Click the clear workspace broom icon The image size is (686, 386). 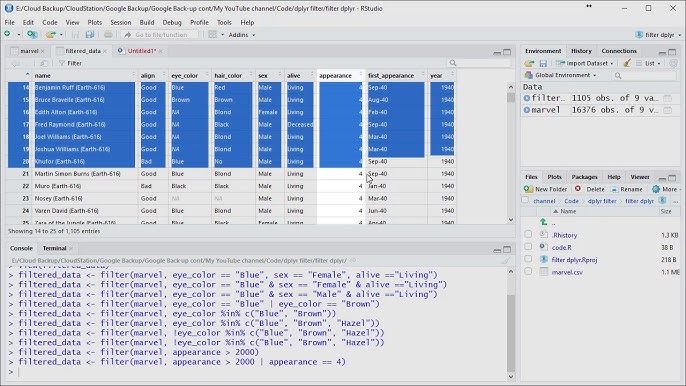[x=627, y=63]
